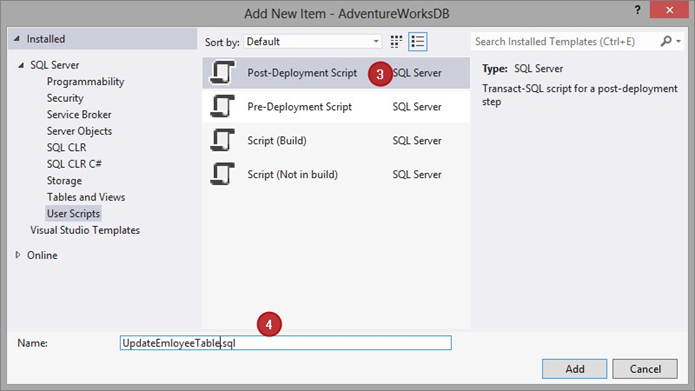Switch to medium icons list view
695x391 pixels.
[418, 42]
